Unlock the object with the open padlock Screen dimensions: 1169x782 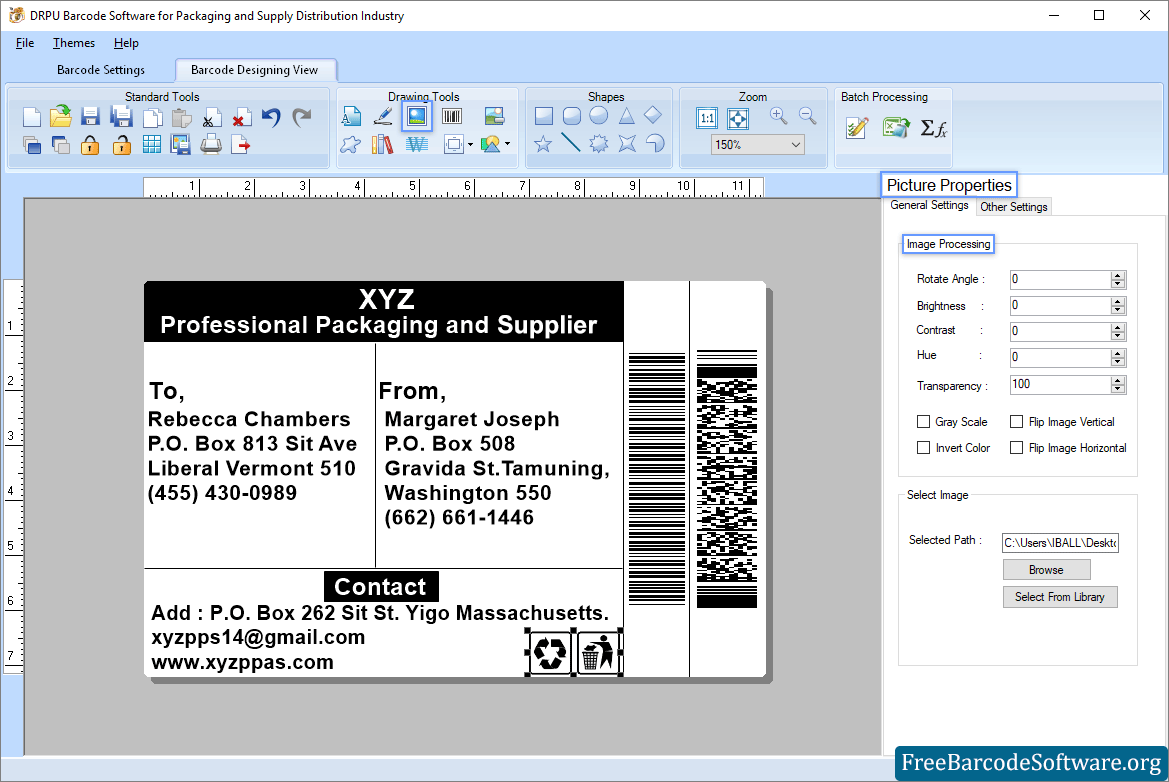122,145
